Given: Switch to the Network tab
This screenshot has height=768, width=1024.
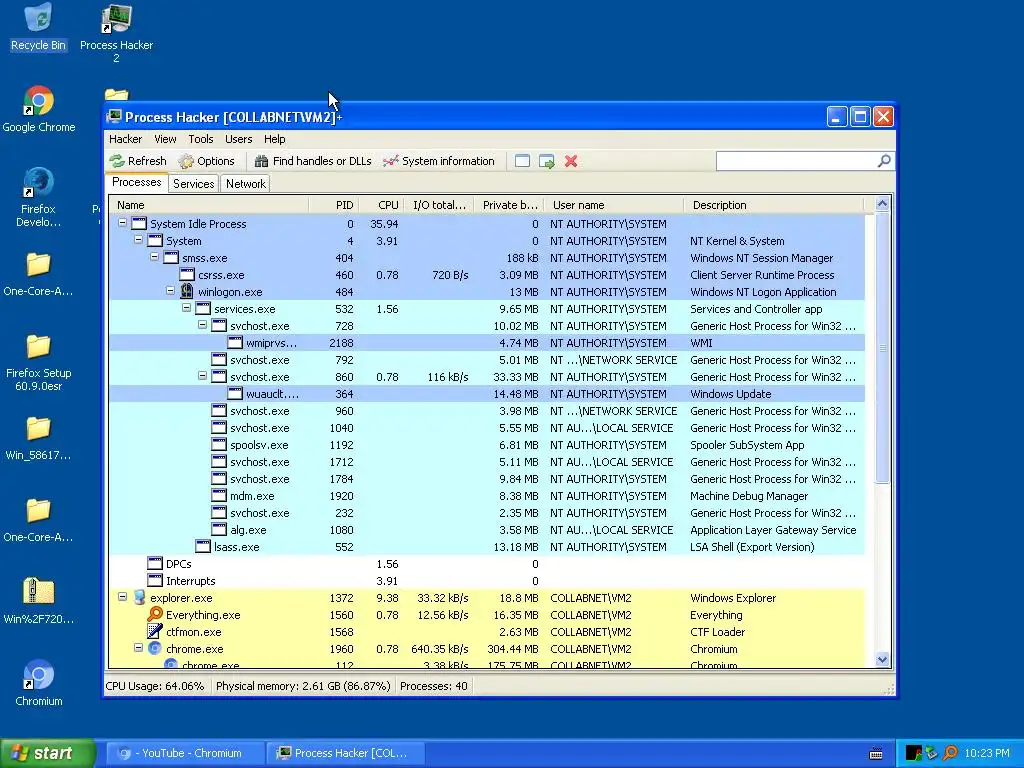Looking at the screenshot, I should [x=246, y=184].
